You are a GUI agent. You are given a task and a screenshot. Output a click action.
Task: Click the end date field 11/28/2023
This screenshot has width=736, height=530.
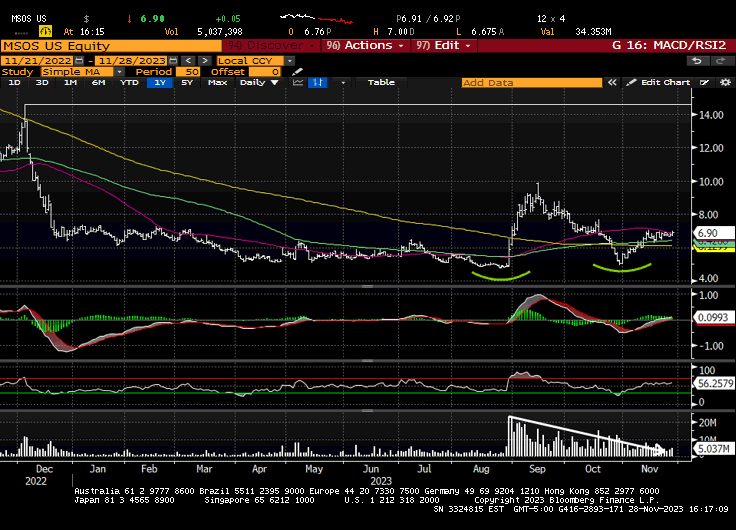point(132,61)
